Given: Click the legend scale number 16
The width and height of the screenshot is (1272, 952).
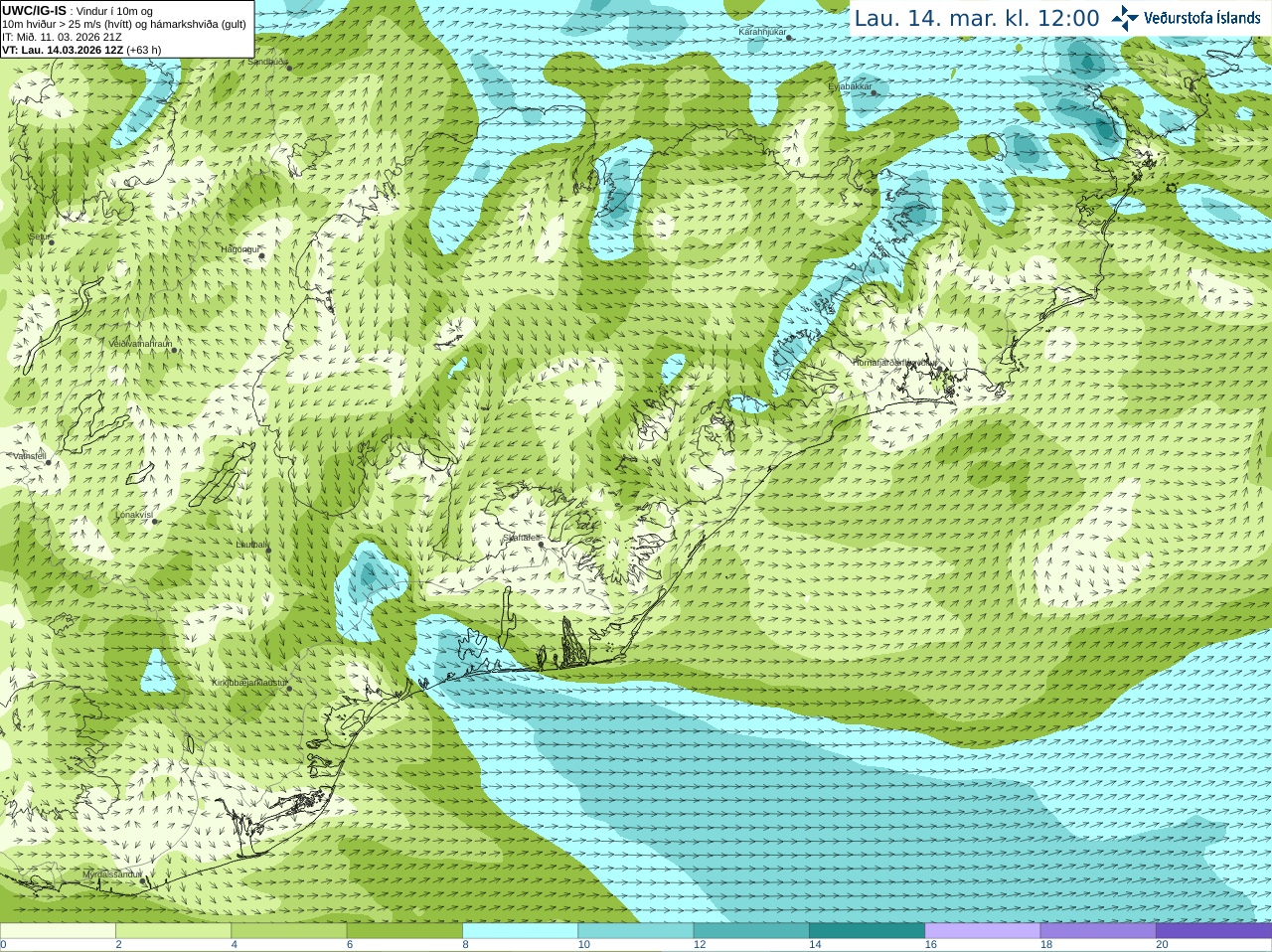Looking at the screenshot, I should (930, 945).
